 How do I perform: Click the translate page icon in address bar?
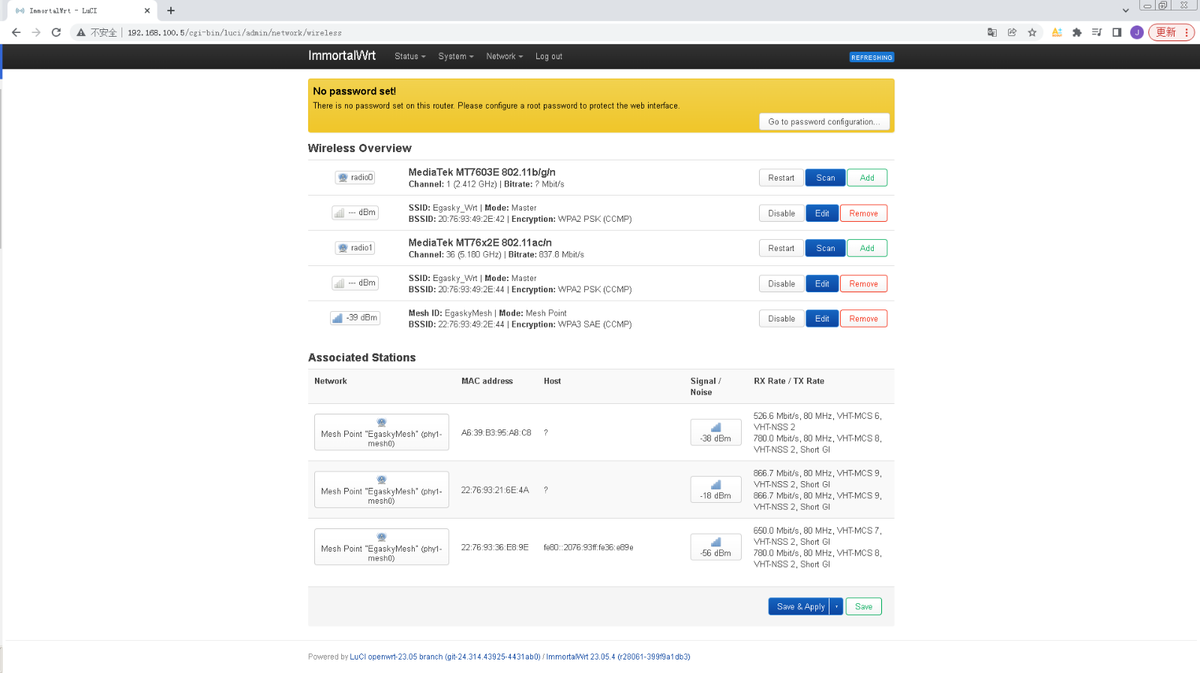pyautogui.click(x=992, y=32)
